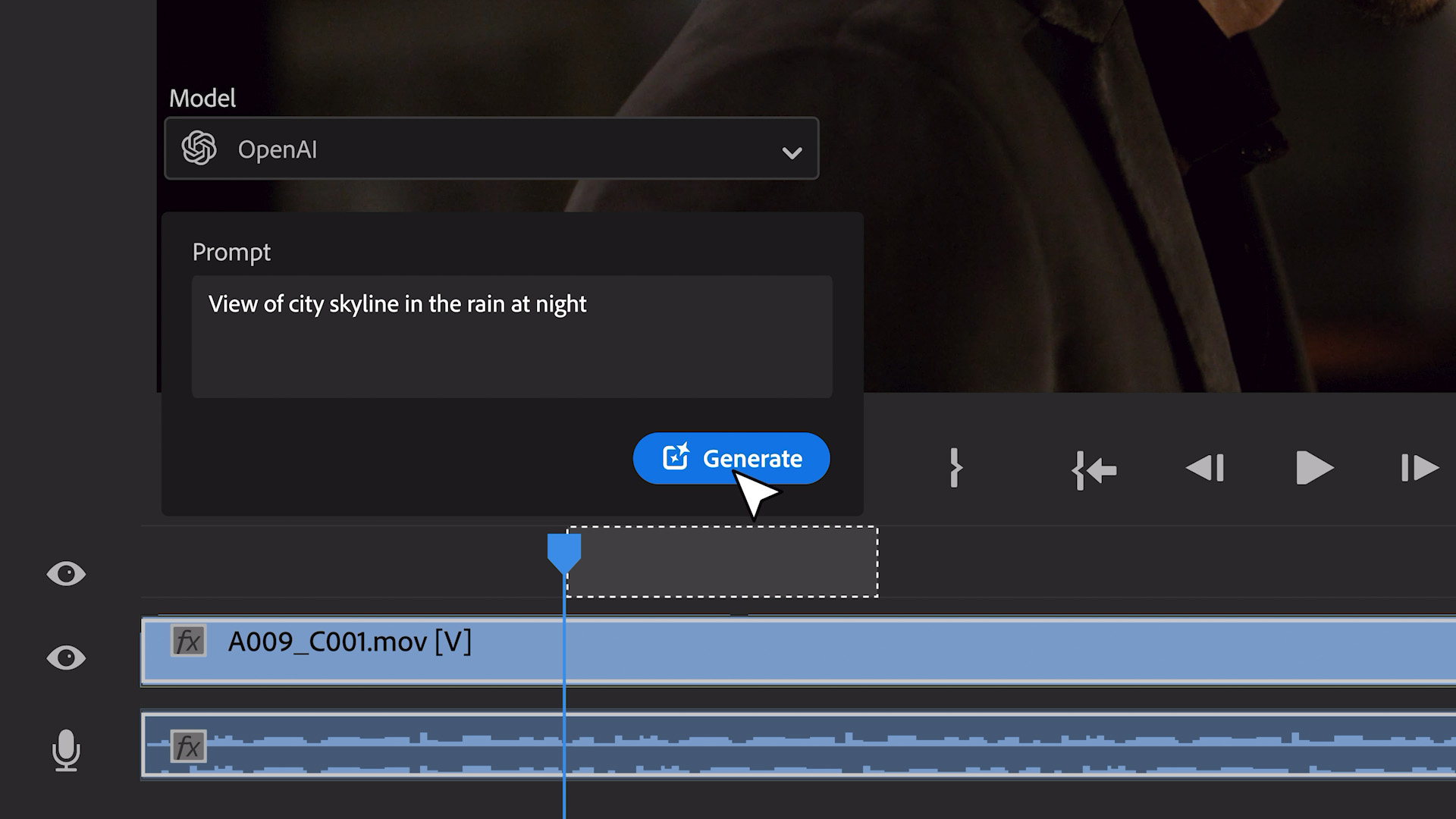The image size is (1456, 819).
Task: Go to In point
Action: tap(1094, 469)
